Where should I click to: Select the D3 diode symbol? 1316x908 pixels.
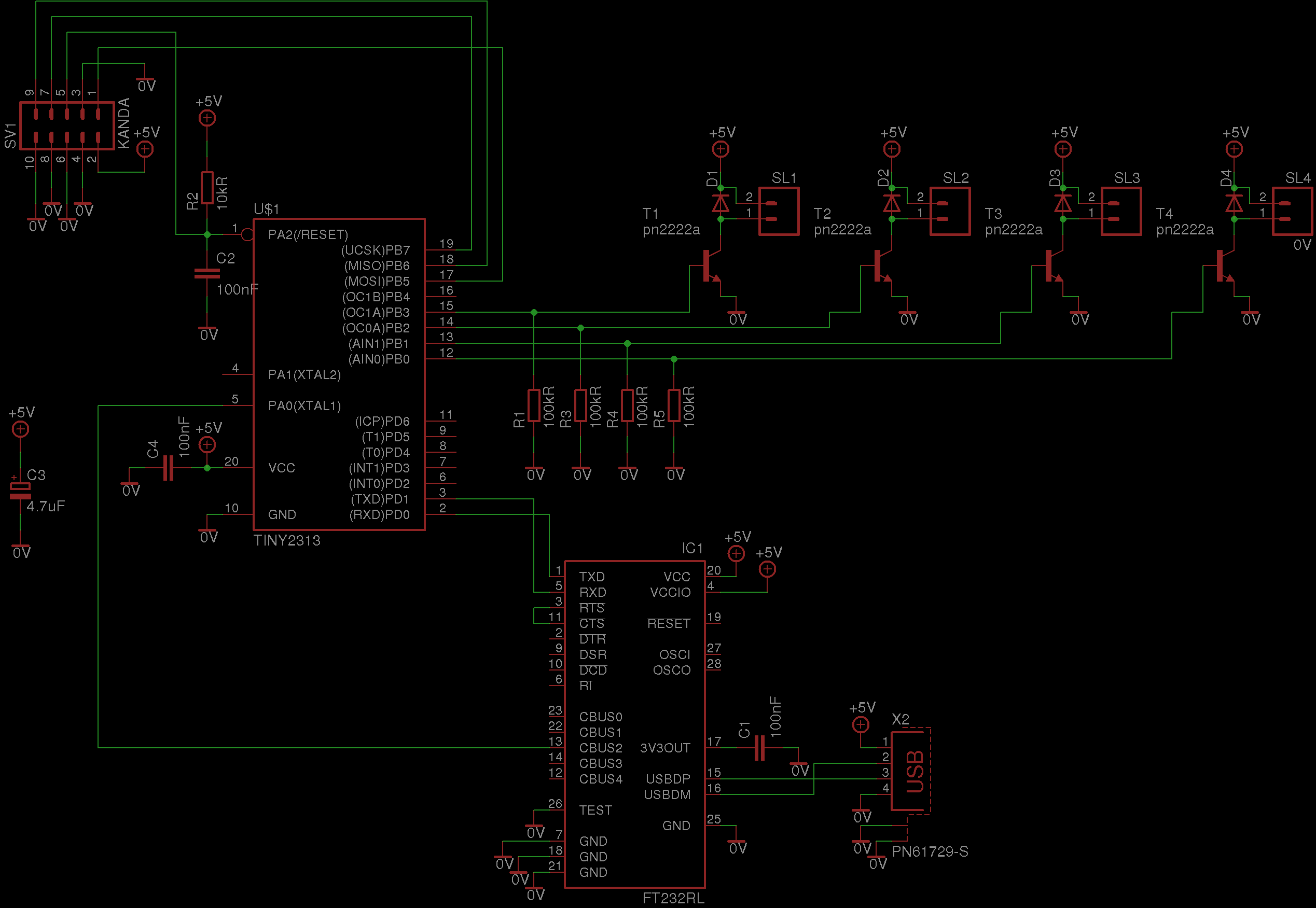(x=1063, y=203)
